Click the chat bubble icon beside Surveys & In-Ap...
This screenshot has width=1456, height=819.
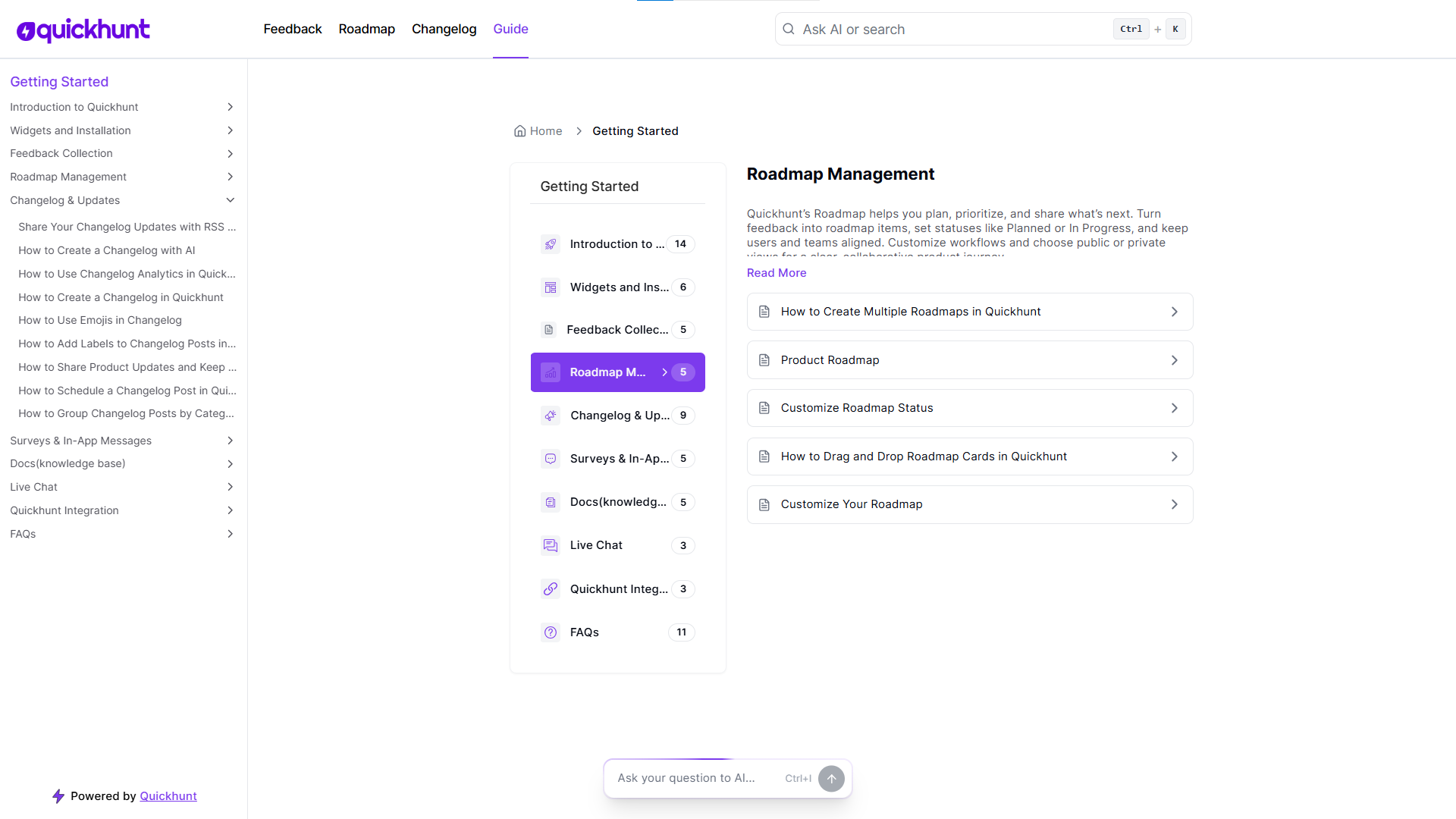pyautogui.click(x=551, y=459)
